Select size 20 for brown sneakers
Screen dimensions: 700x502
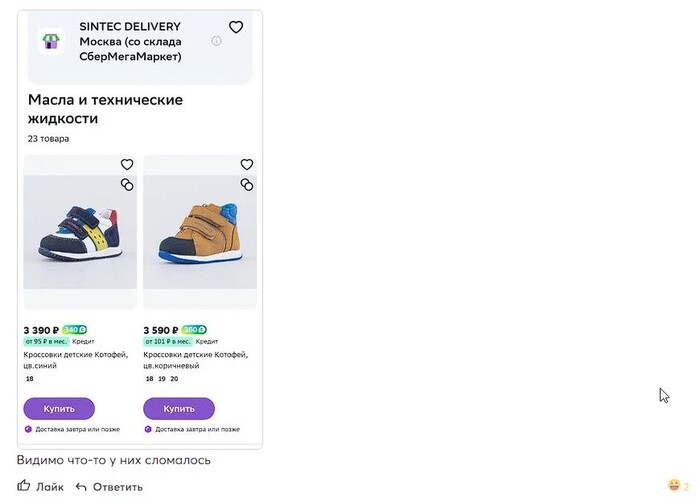click(x=174, y=379)
